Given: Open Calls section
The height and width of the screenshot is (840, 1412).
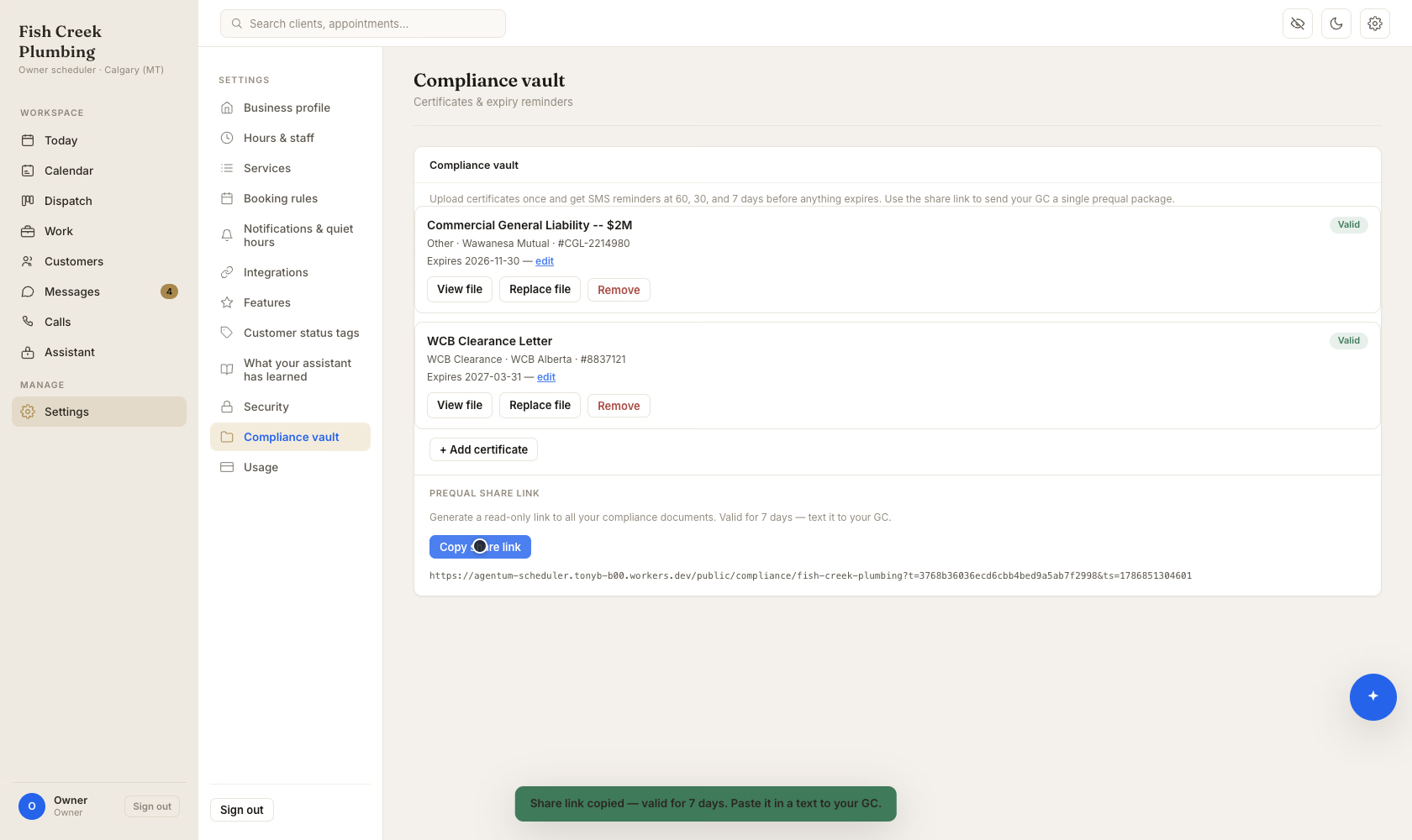Looking at the screenshot, I should pos(99,322).
